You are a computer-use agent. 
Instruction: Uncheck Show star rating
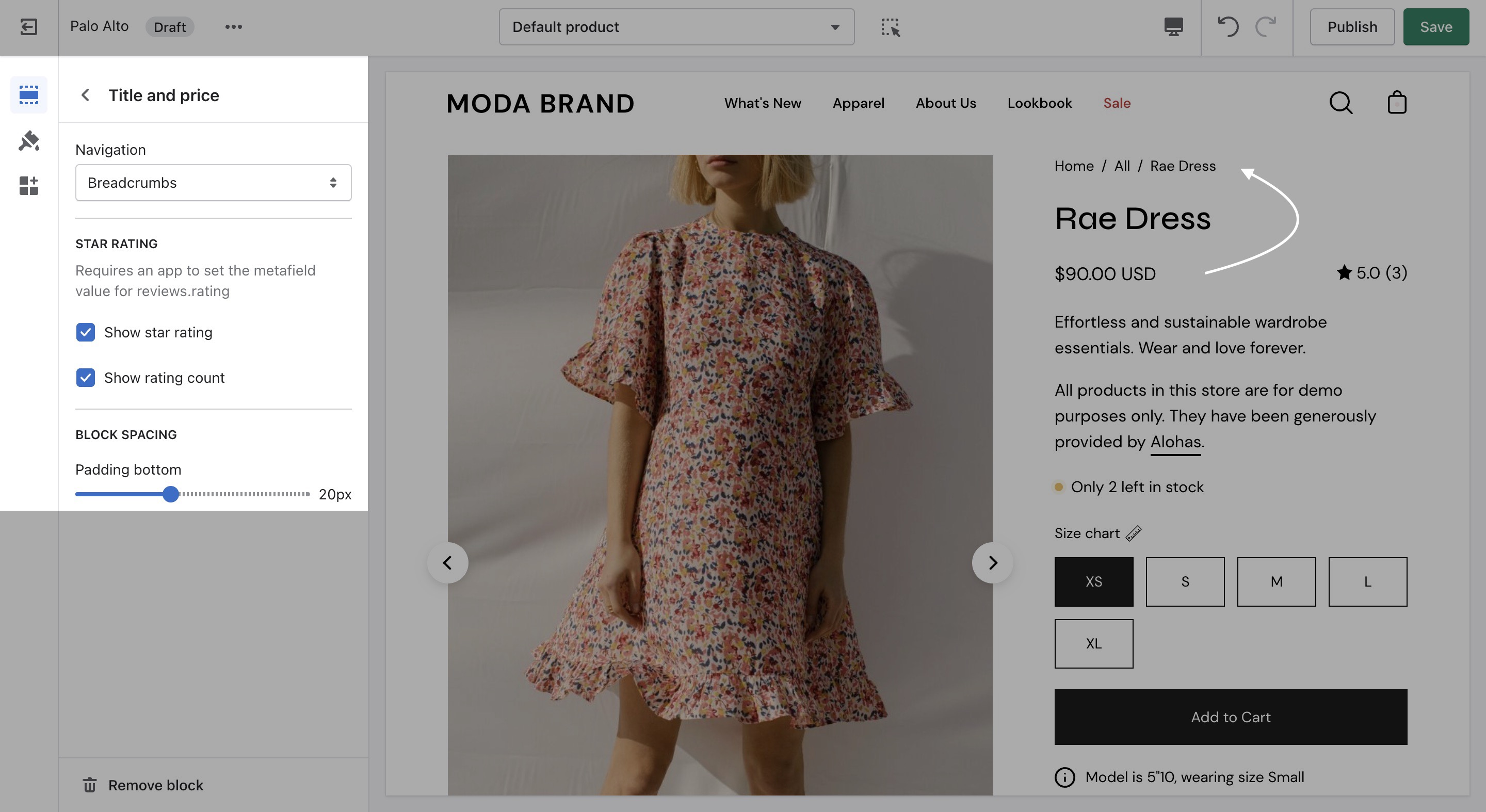85,332
